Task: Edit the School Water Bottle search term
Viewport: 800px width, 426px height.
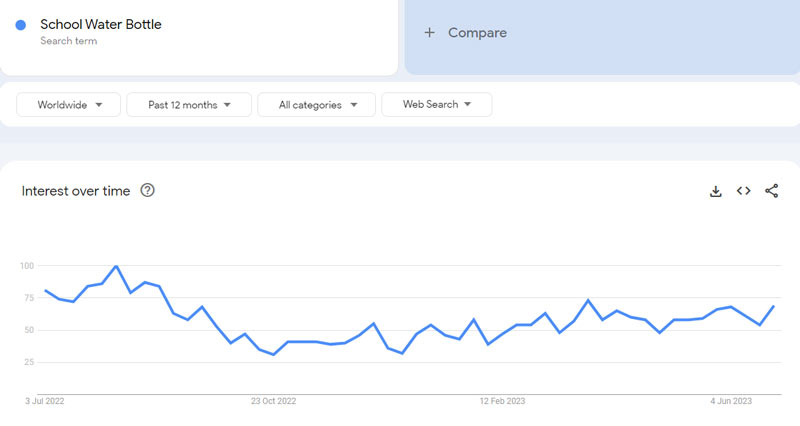Action: click(x=100, y=24)
